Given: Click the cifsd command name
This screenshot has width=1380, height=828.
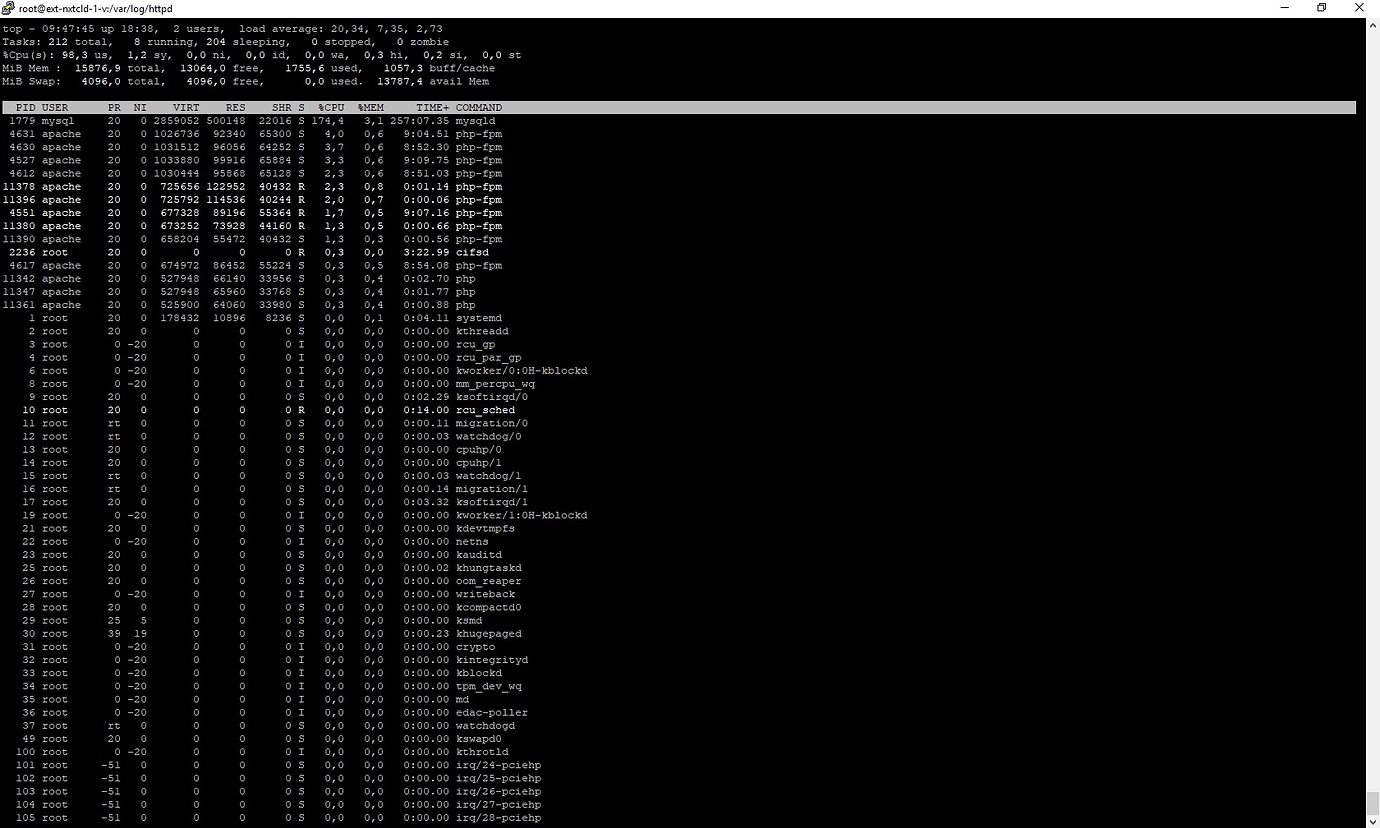Looking at the screenshot, I should tap(472, 252).
